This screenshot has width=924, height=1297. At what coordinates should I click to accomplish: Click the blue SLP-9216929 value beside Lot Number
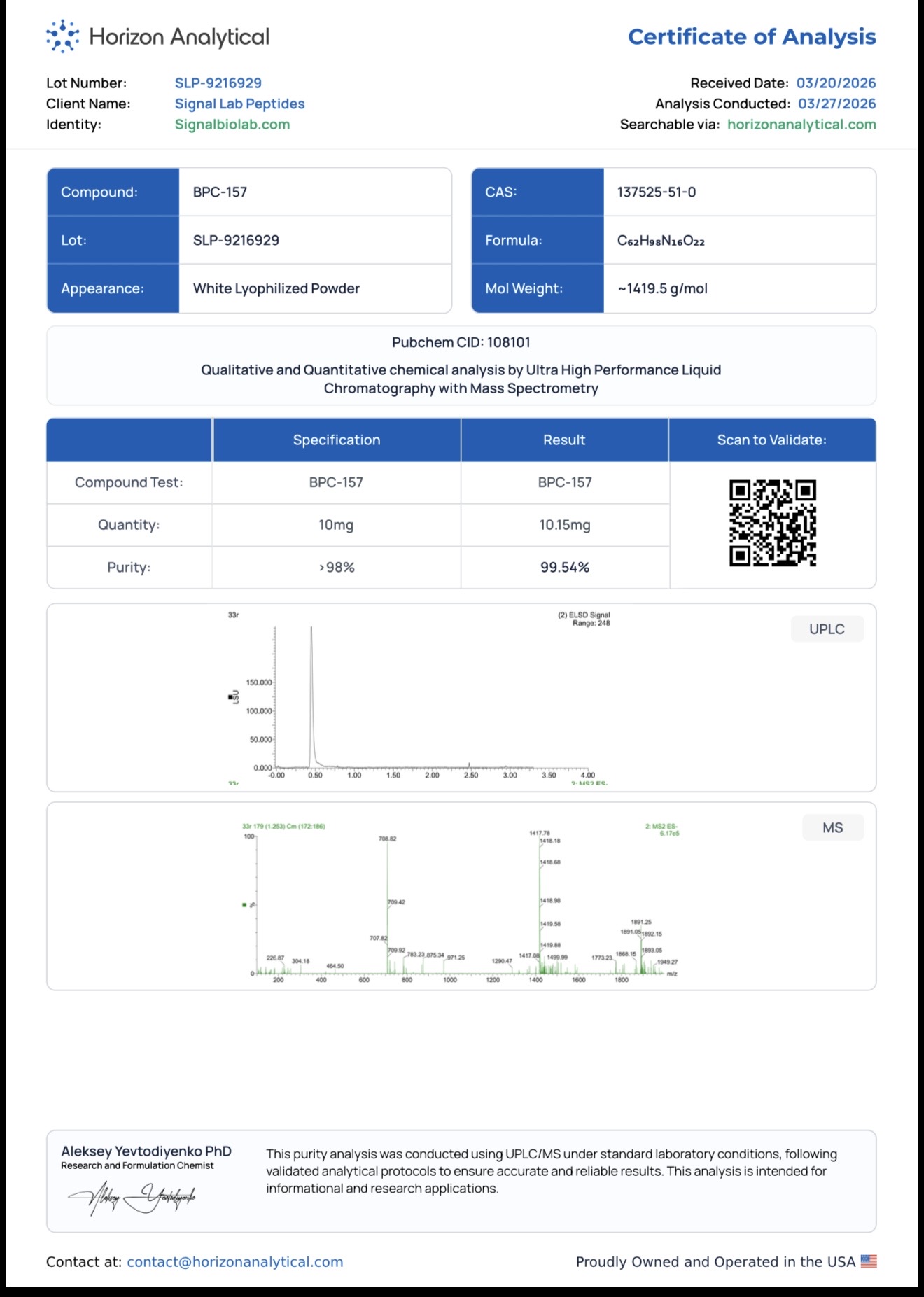tap(218, 83)
